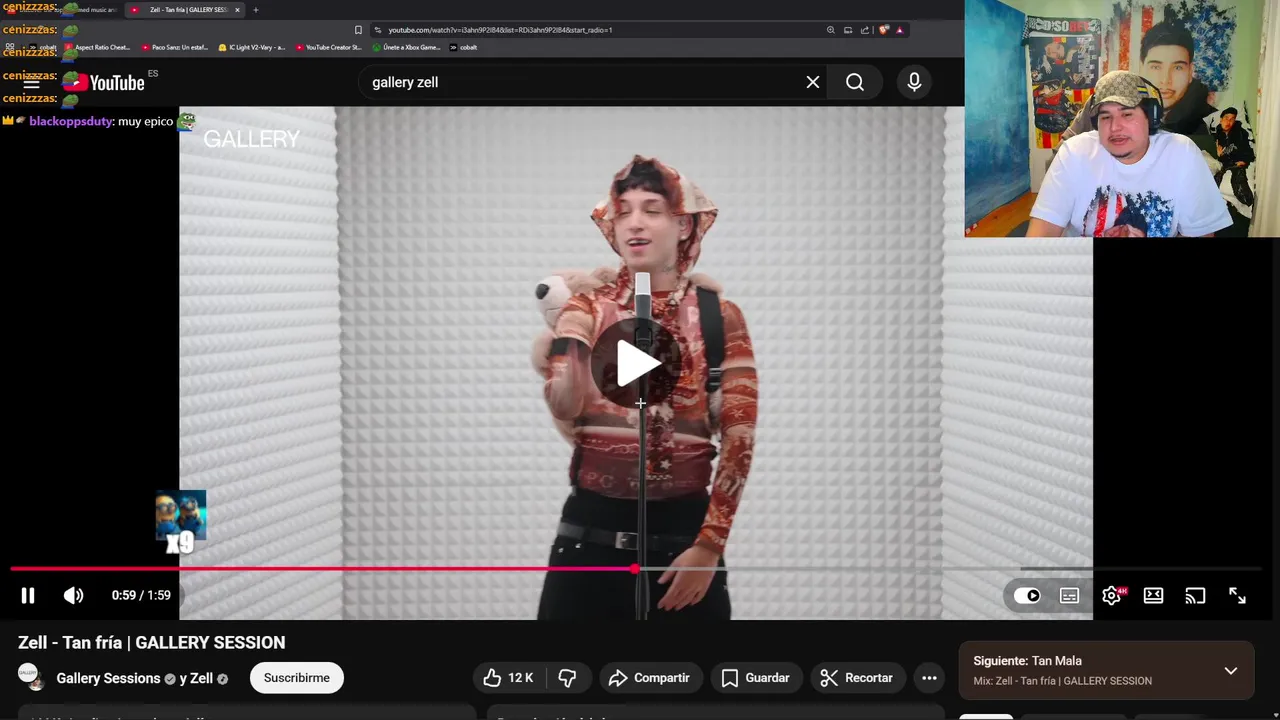This screenshot has height=720, width=1280.
Task: Go to YouTube home via the logo
Action: 104,83
